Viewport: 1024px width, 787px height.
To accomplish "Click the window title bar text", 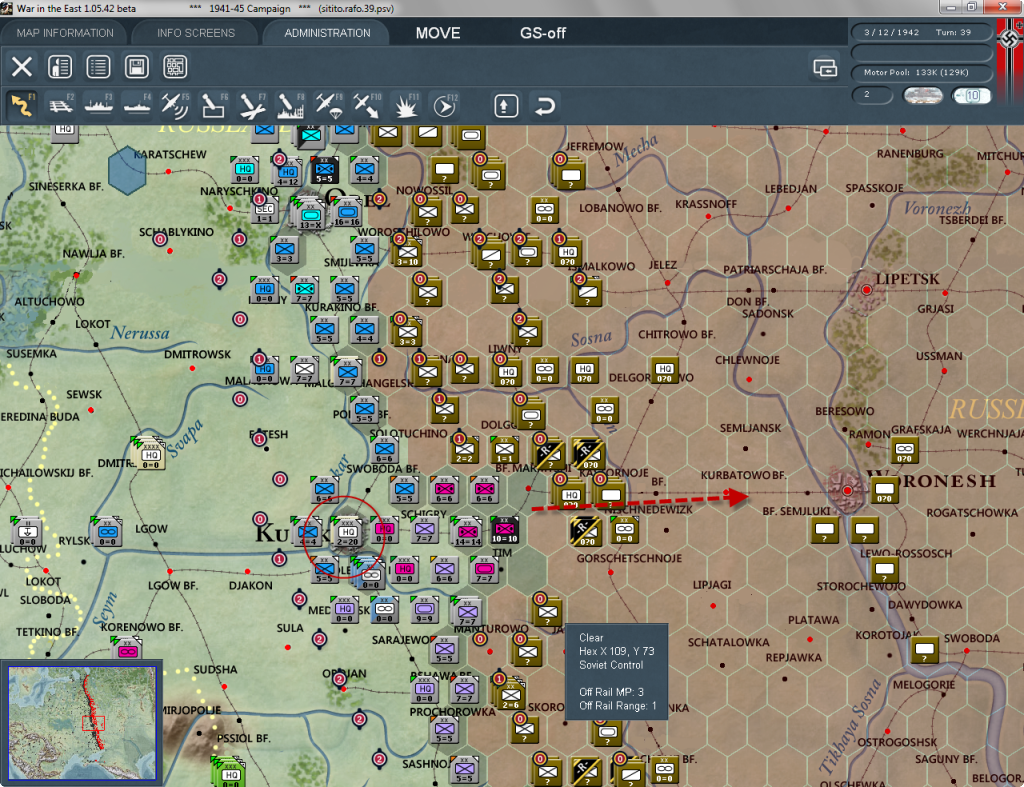I will coord(205,8).
